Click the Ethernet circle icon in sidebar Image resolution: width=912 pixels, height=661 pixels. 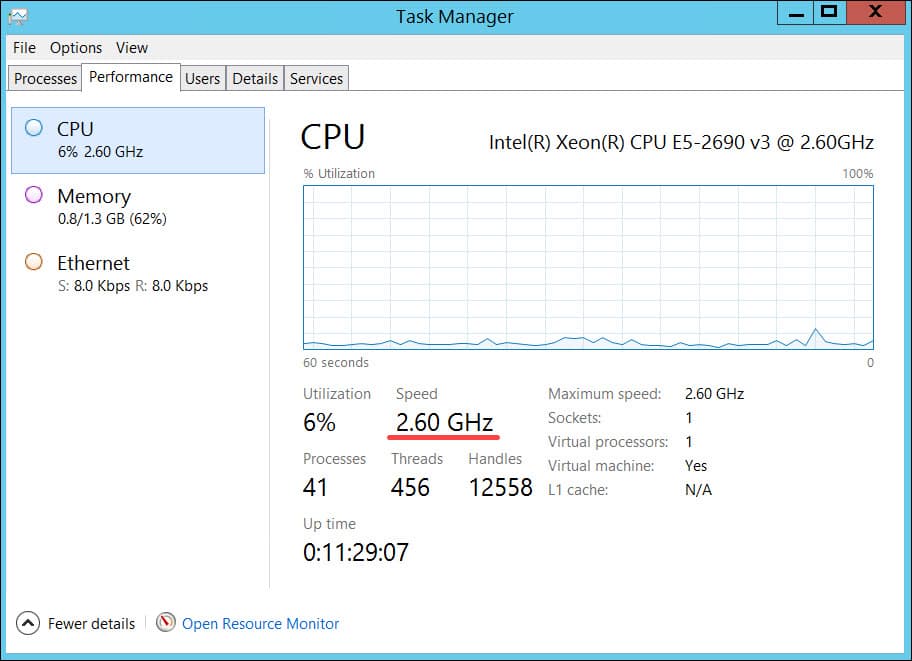pyautogui.click(x=34, y=262)
